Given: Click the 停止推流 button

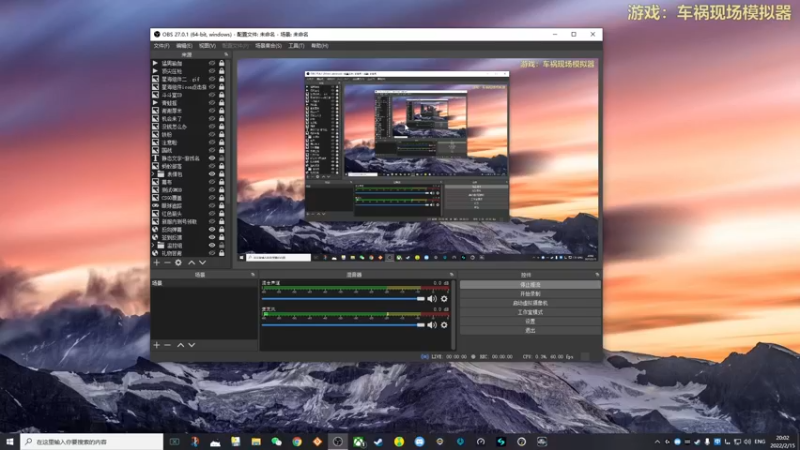Looking at the screenshot, I should click(x=530, y=285).
